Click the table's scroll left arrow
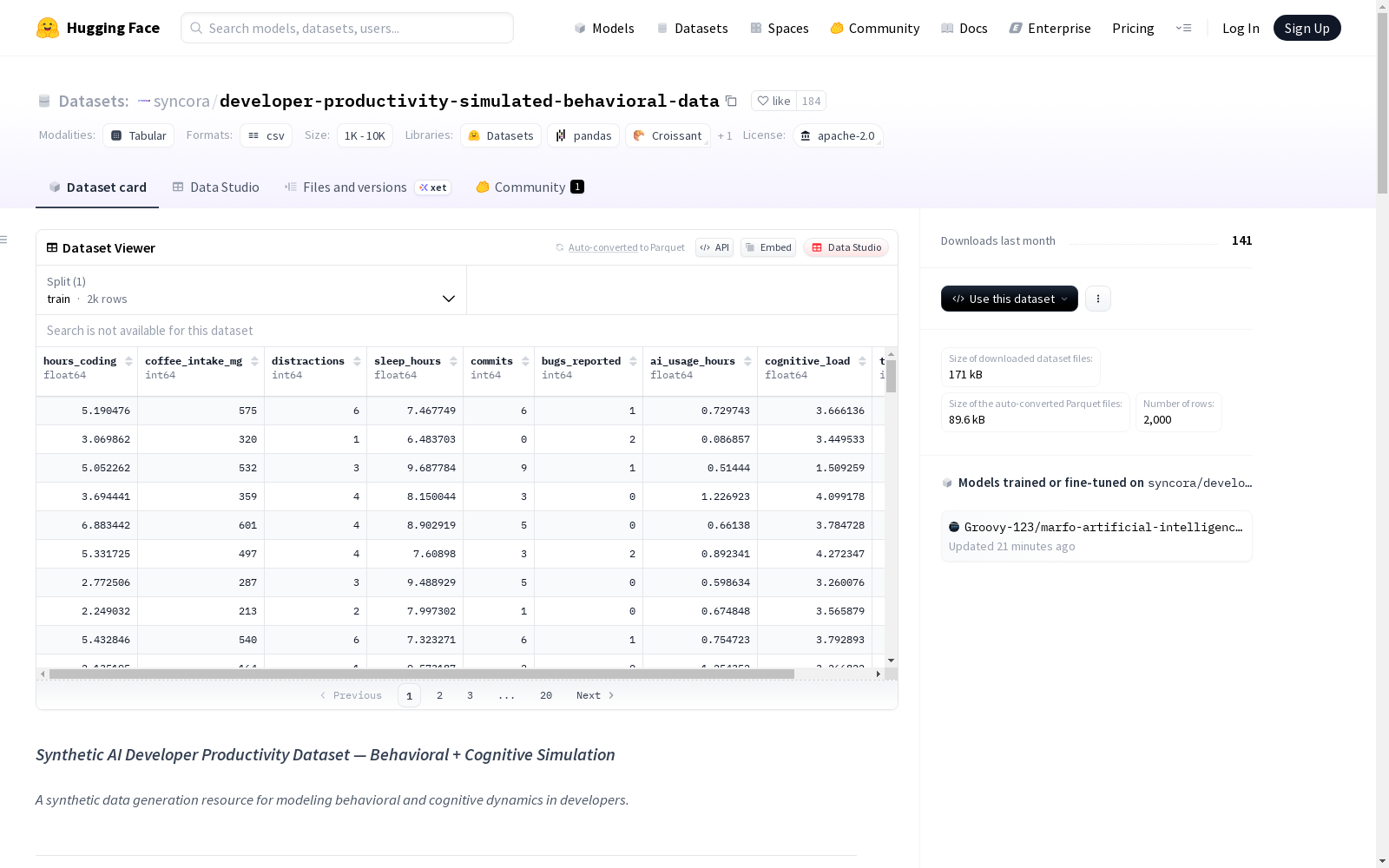The image size is (1389, 868). 43,674
